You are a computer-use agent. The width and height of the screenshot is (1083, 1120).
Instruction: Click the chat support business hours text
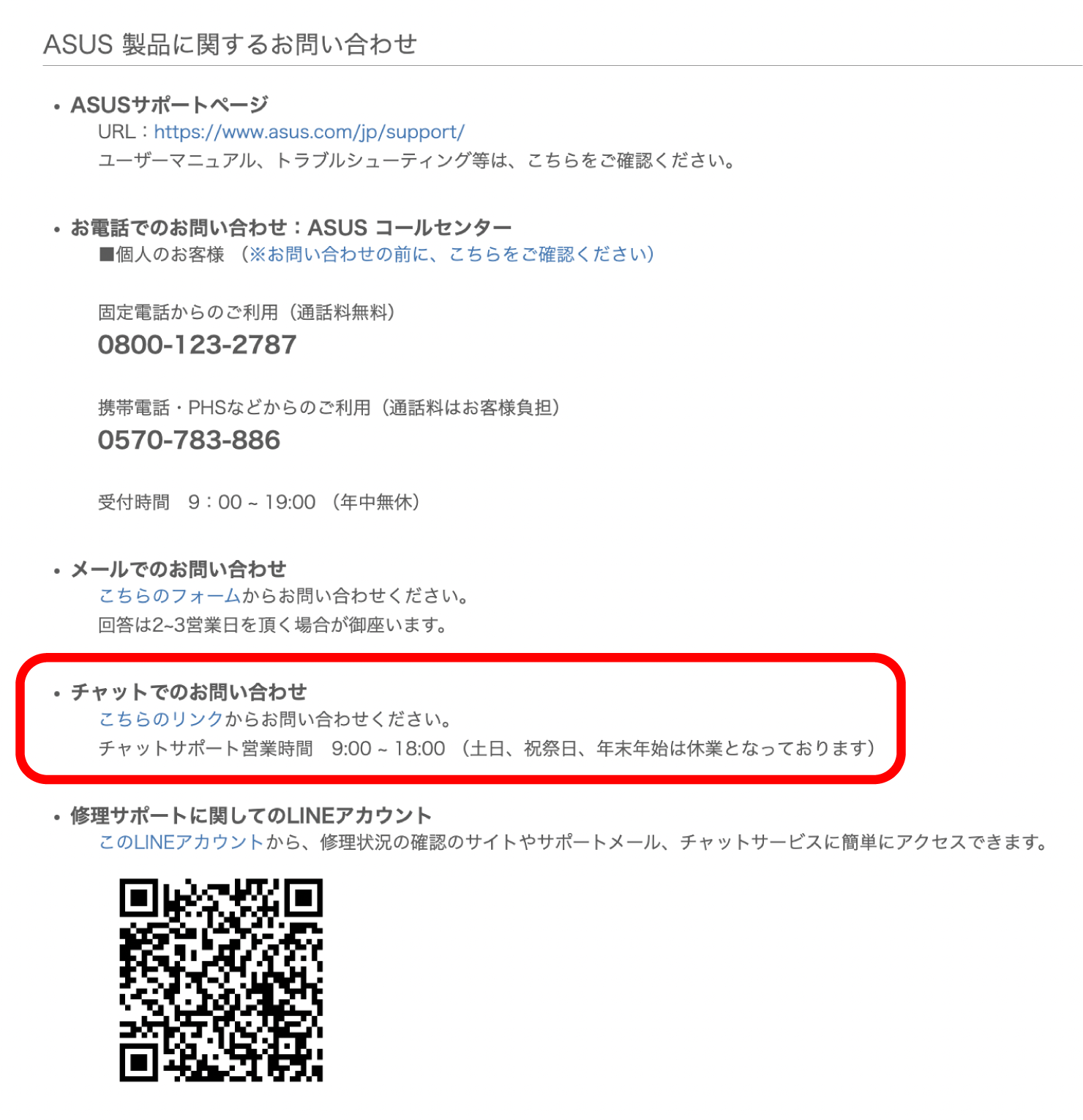click(487, 748)
